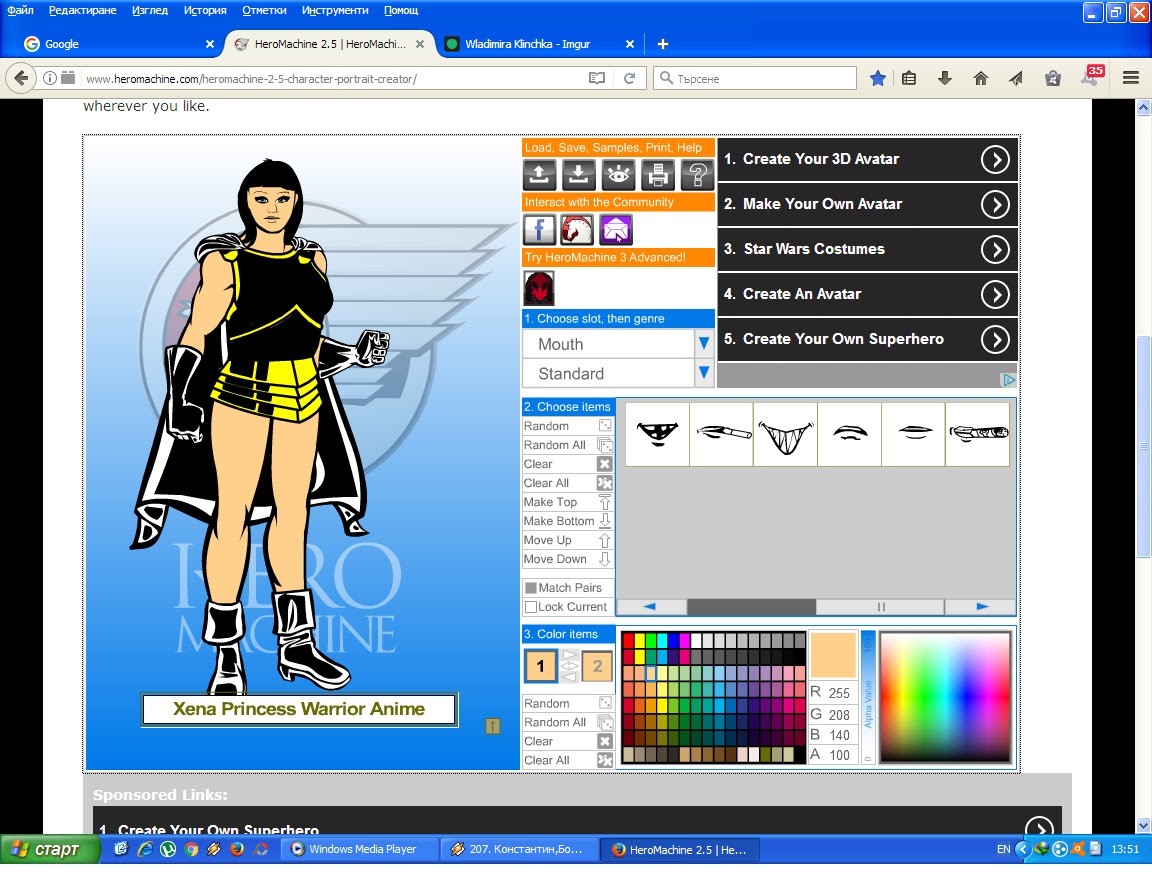1152x885 pixels.
Task: Bookmark this page with star icon
Action: (877, 79)
